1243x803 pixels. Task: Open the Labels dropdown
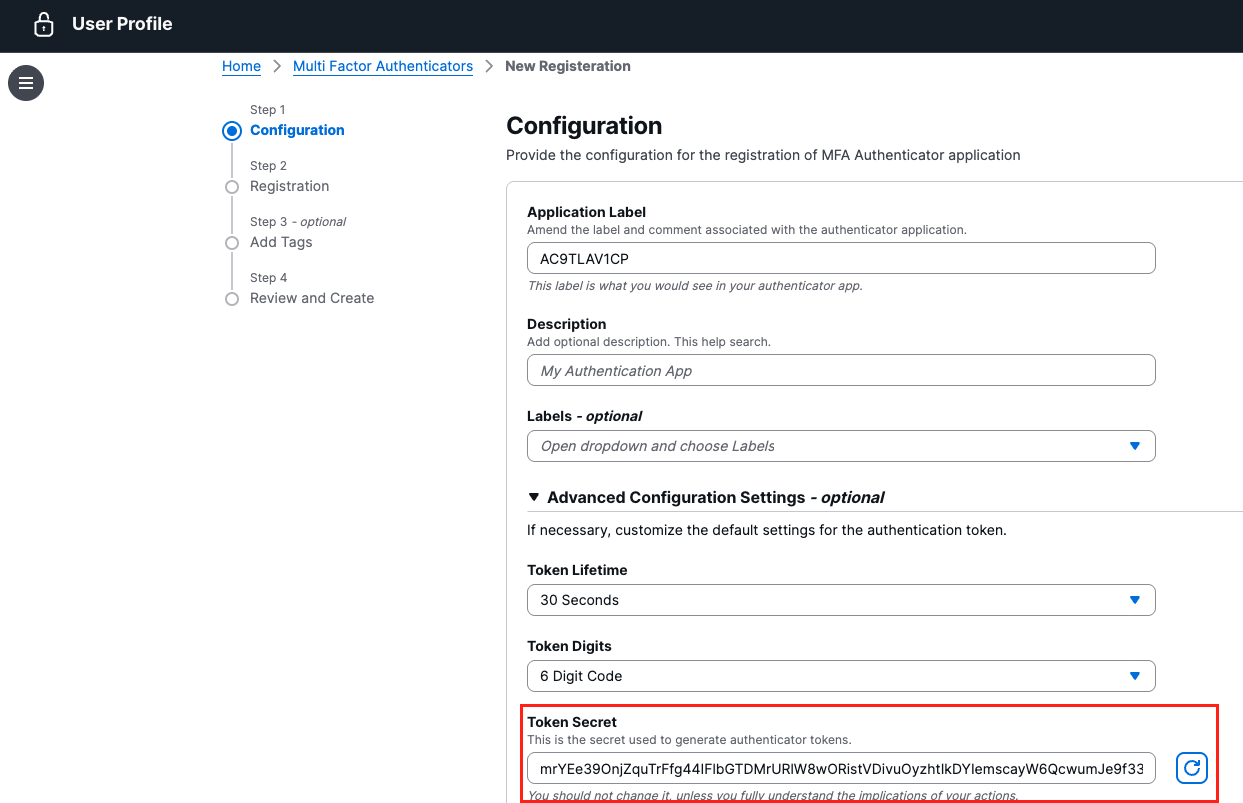[x=840, y=446]
